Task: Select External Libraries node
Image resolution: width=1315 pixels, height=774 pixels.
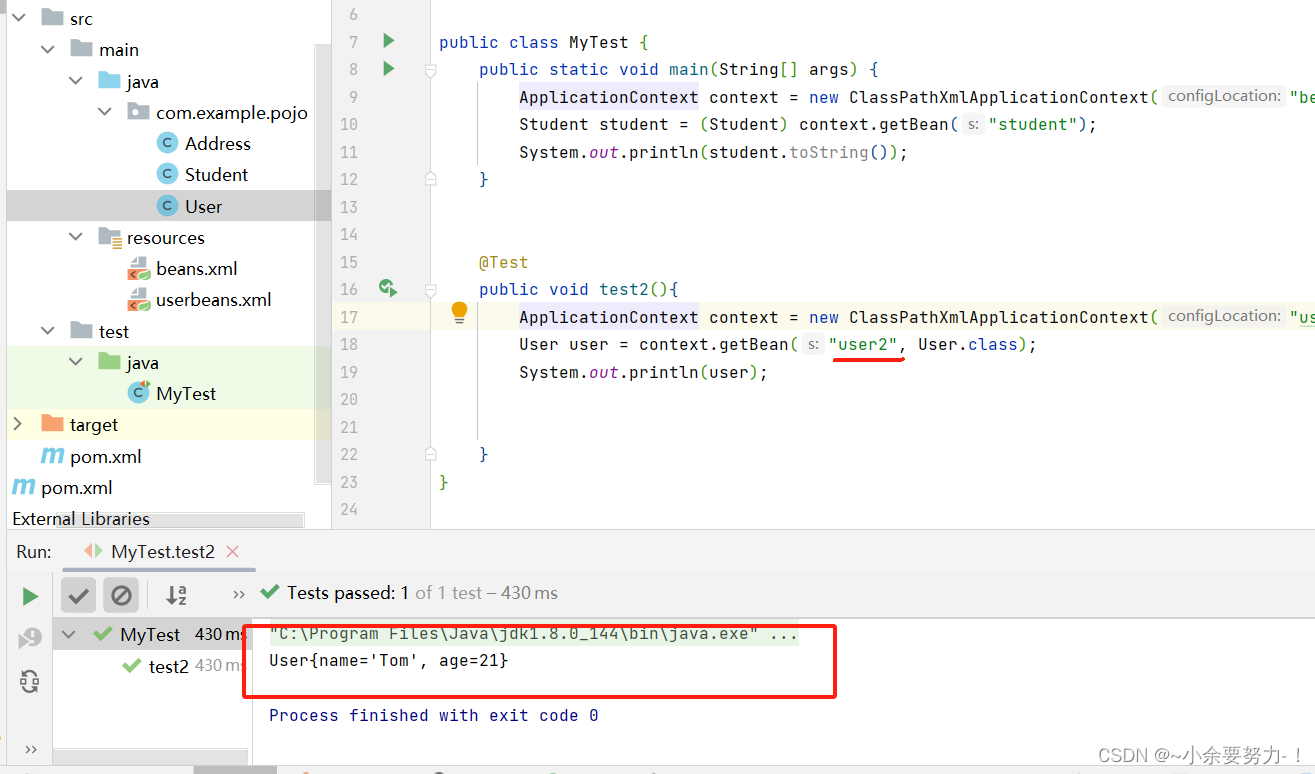Action: coord(81,518)
